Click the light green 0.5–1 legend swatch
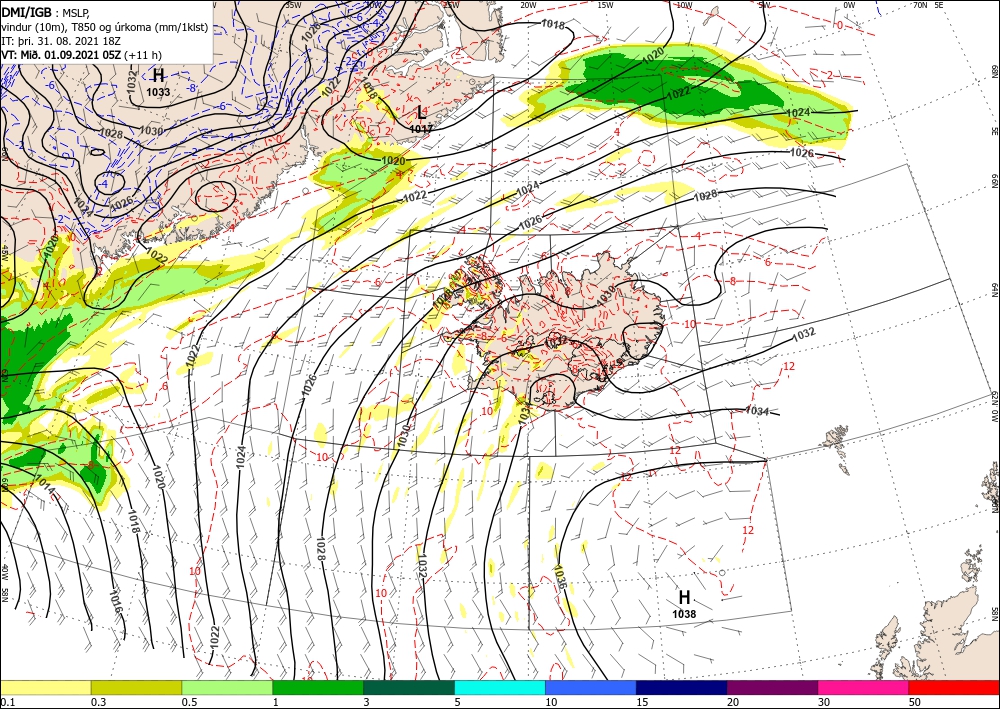Screen dimensions: 1000x709 coord(227,687)
